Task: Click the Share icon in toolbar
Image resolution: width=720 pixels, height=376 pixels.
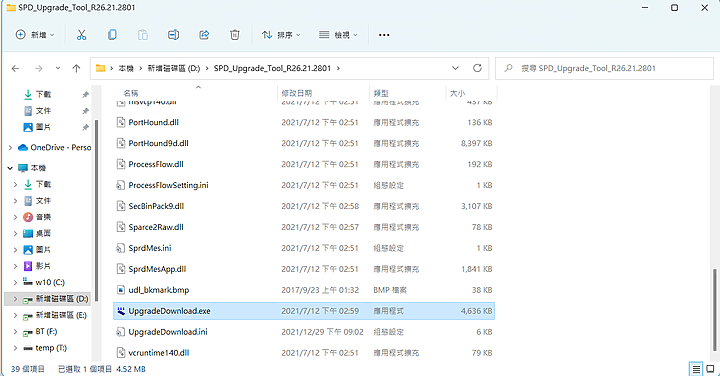Action: [x=204, y=35]
